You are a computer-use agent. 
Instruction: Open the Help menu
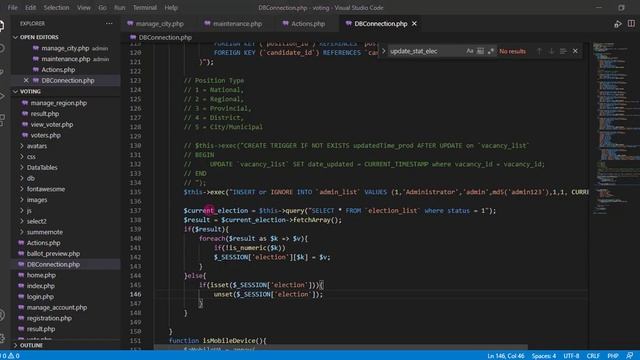171,7
